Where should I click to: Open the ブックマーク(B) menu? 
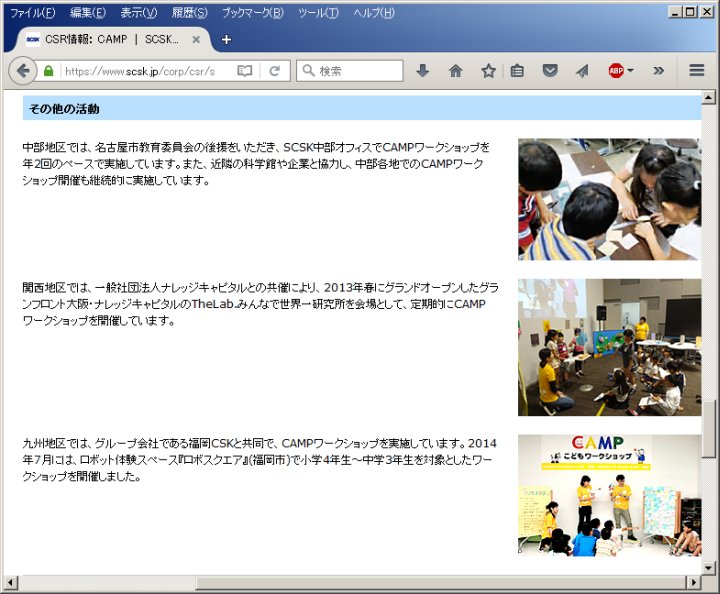pyautogui.click(x=252, y=13)
